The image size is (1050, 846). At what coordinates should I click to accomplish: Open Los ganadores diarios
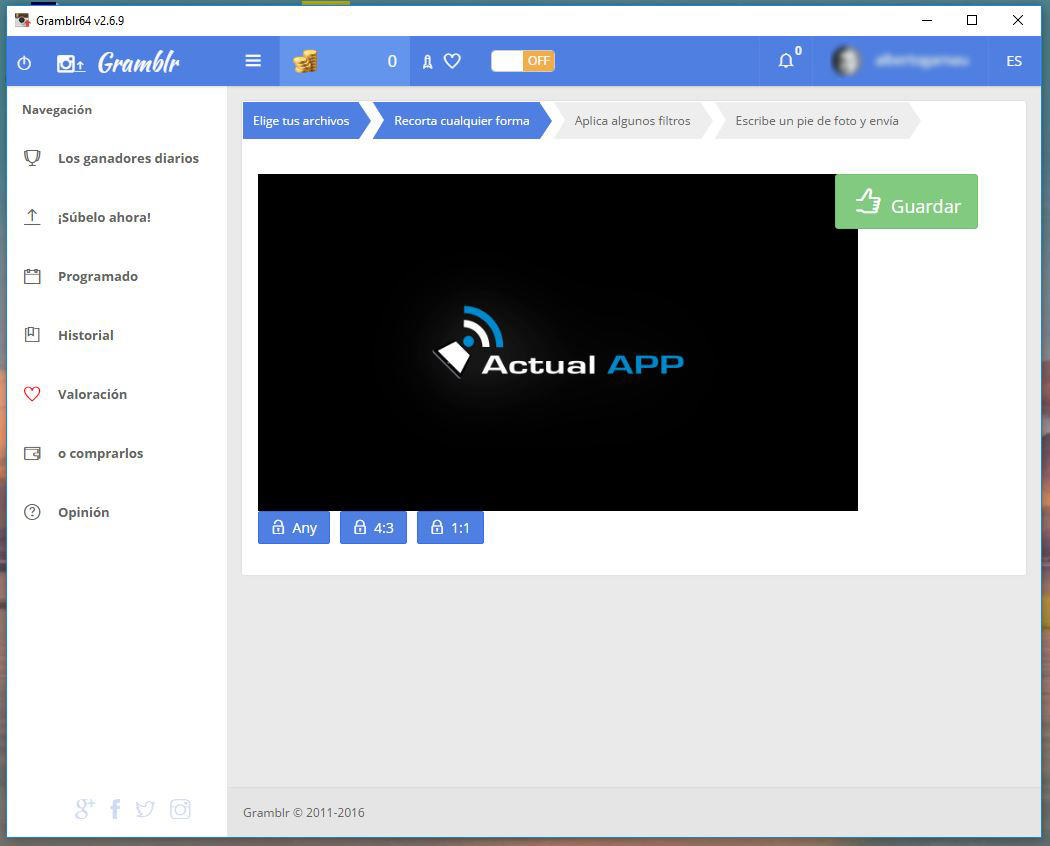click(117, 158)
